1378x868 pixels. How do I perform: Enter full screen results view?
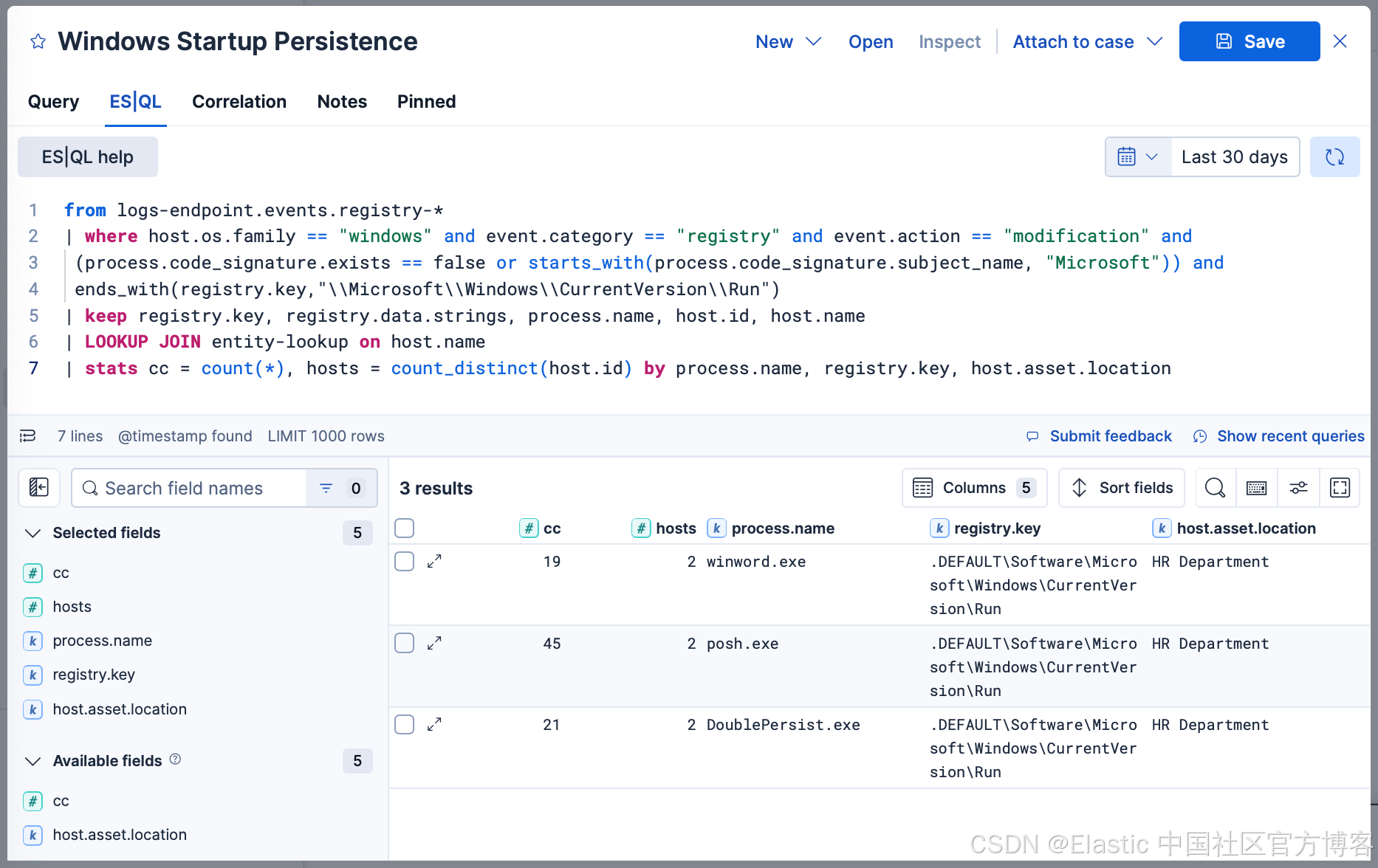click(1340, 488)
